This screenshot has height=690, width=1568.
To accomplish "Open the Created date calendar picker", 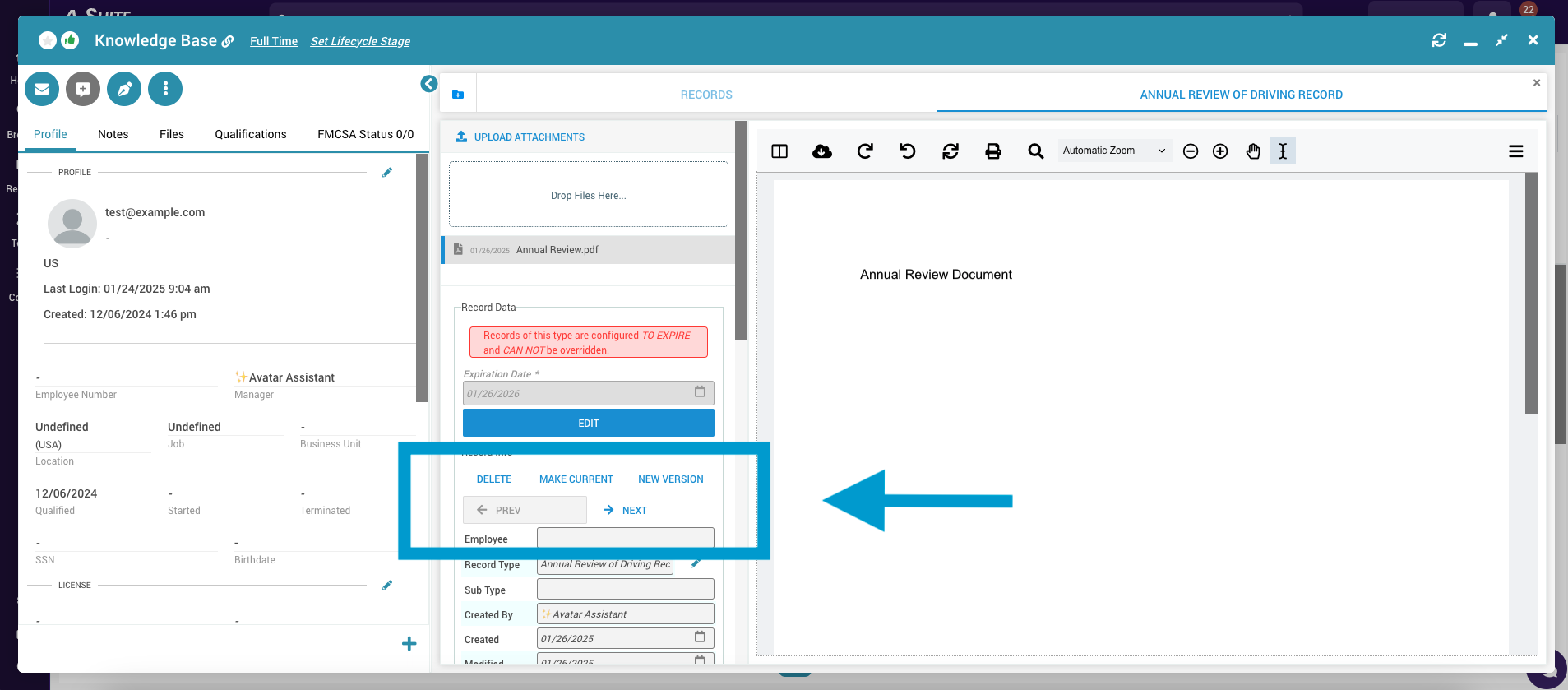I will [700, 637].
